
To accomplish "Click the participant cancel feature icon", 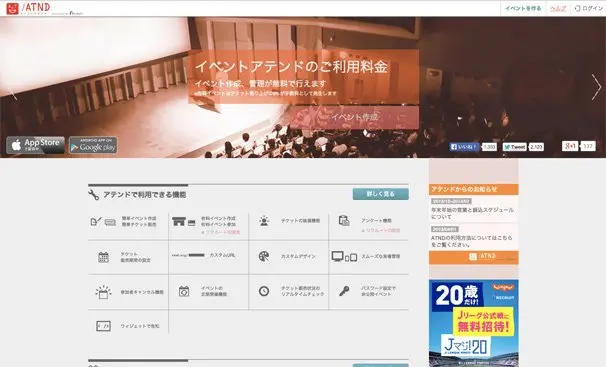I will (x=103, y=292).
